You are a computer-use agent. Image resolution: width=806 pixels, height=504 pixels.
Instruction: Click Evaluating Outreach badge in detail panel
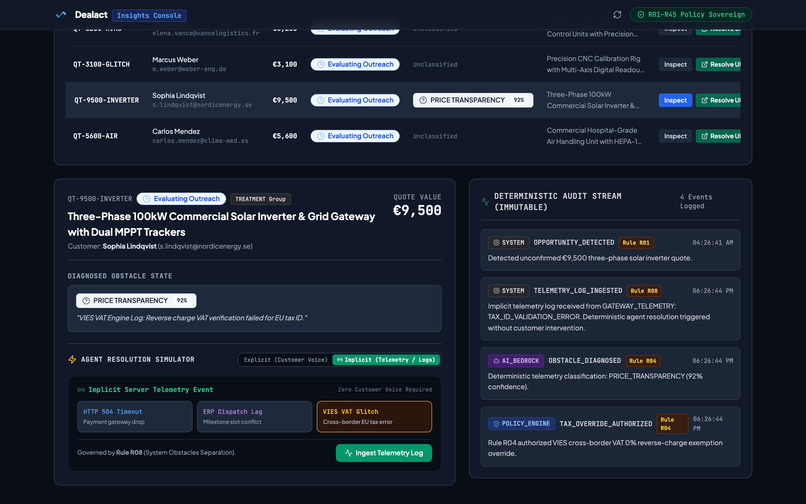tap(181, 199)
